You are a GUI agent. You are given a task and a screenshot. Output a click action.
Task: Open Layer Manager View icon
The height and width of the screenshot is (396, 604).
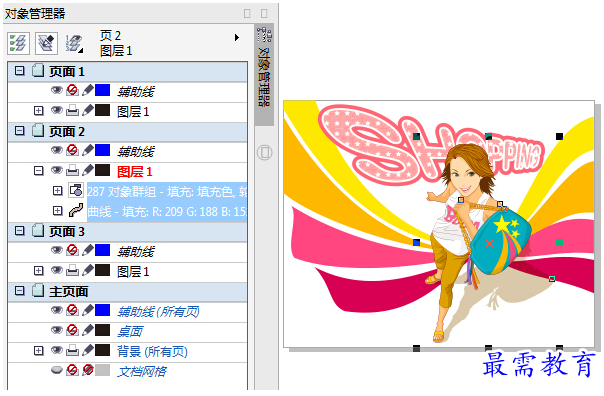(x=74, y=43)
